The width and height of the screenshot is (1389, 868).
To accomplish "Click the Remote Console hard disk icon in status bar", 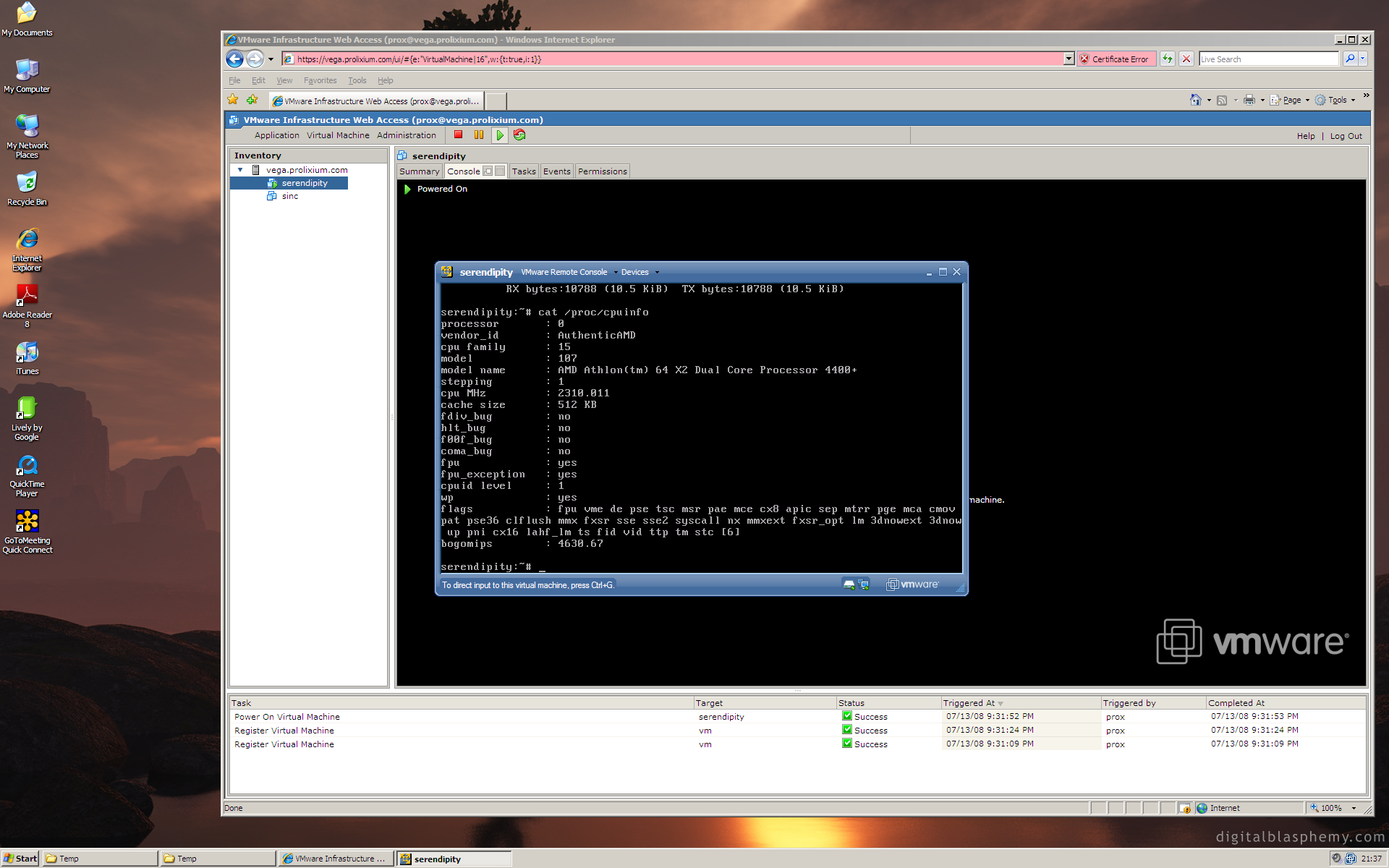I will pyautogui.click(x=849, y=584).
